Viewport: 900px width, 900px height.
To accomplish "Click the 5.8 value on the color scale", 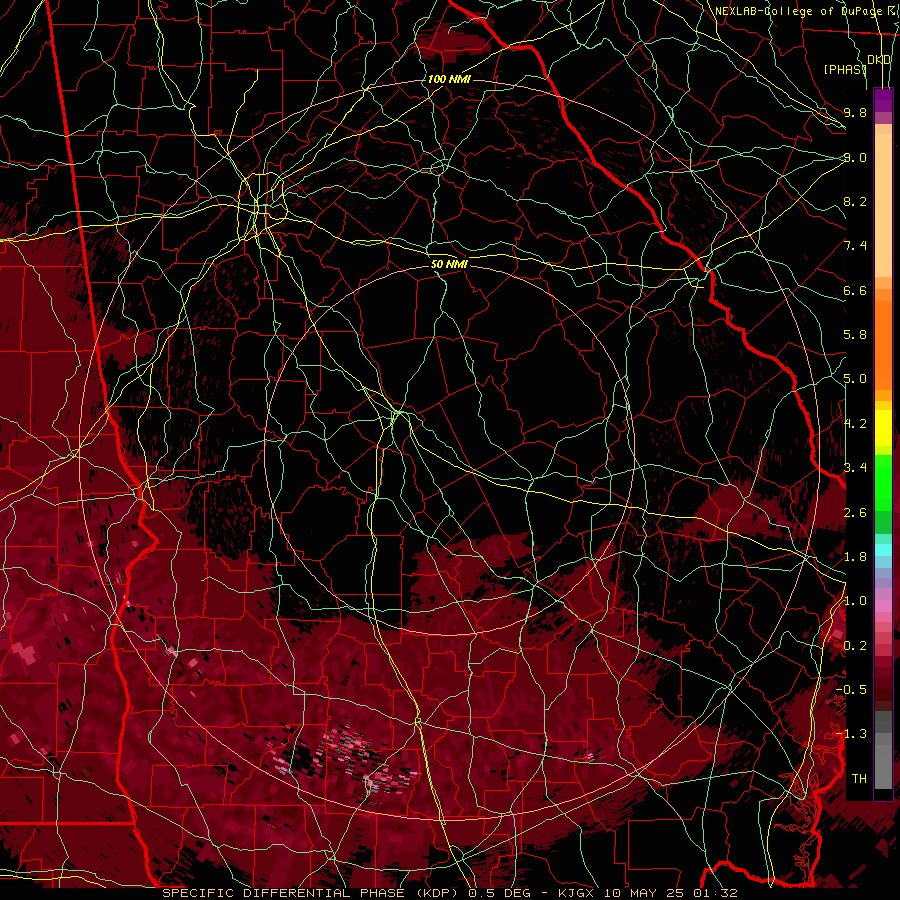I will click(x=855, y=335).
